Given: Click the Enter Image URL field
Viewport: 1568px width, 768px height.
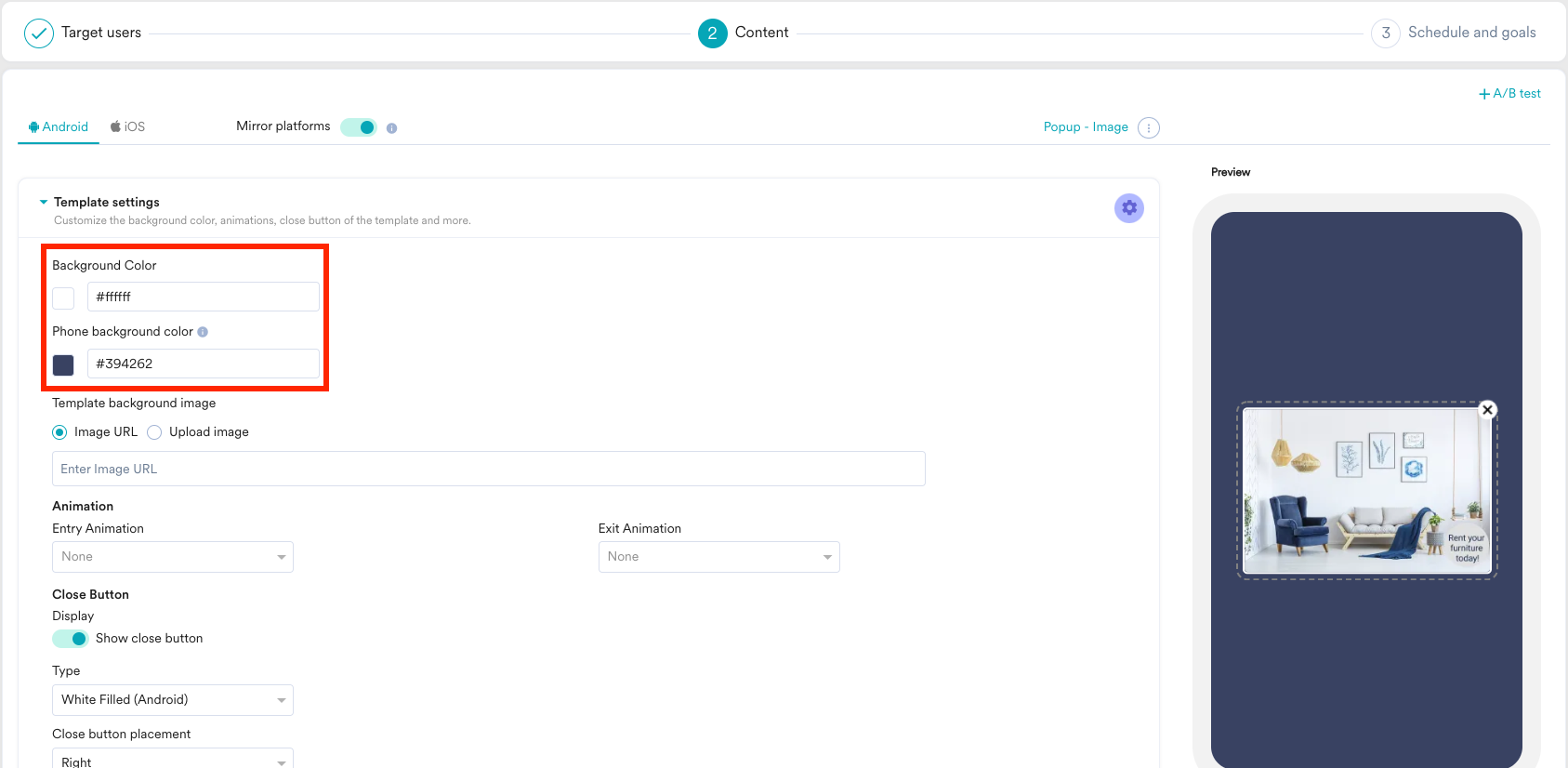Looking at the screenshot, I should click(x=488, y=469).
